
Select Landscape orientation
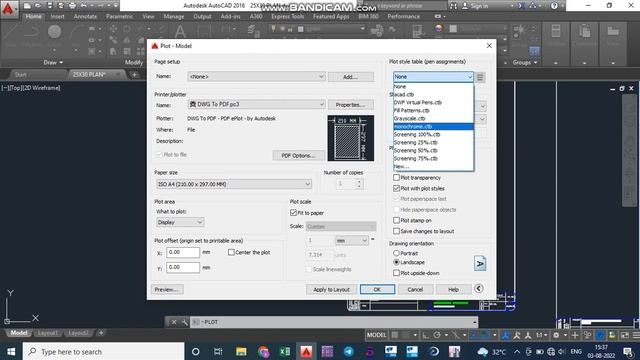tap(396, 262)
